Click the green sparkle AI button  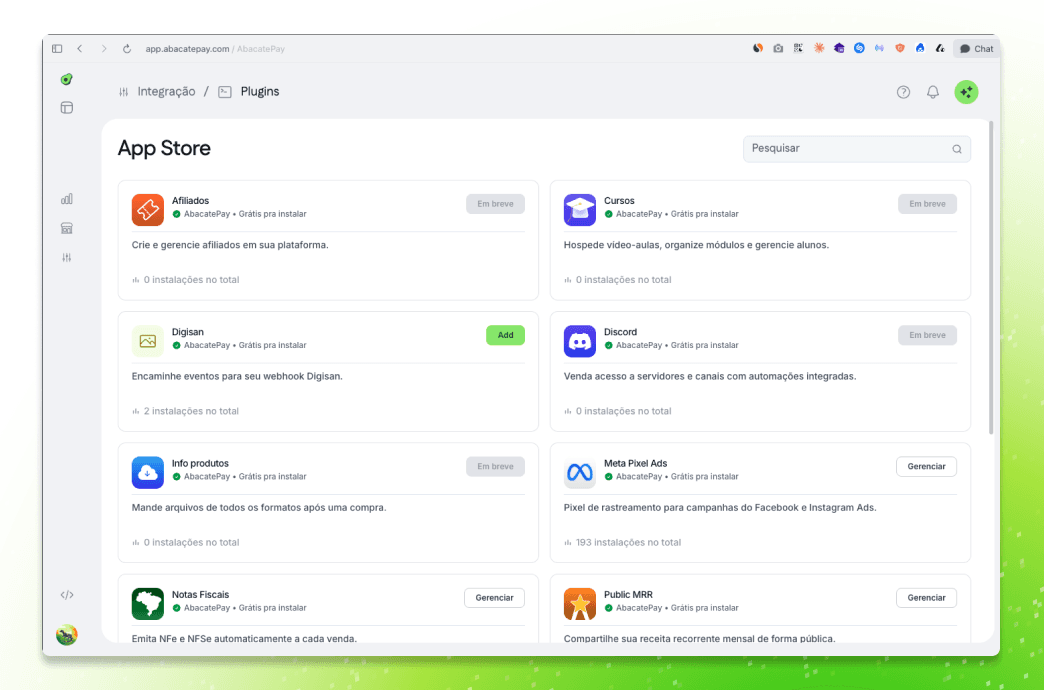click(966, 92)
